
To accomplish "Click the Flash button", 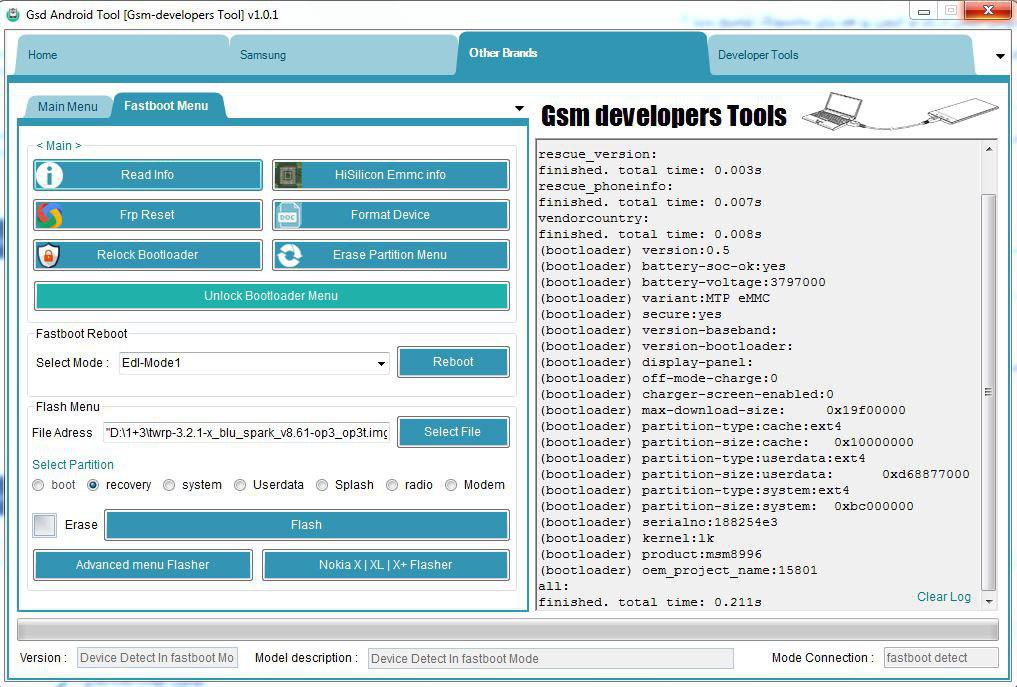I will 307,525.
